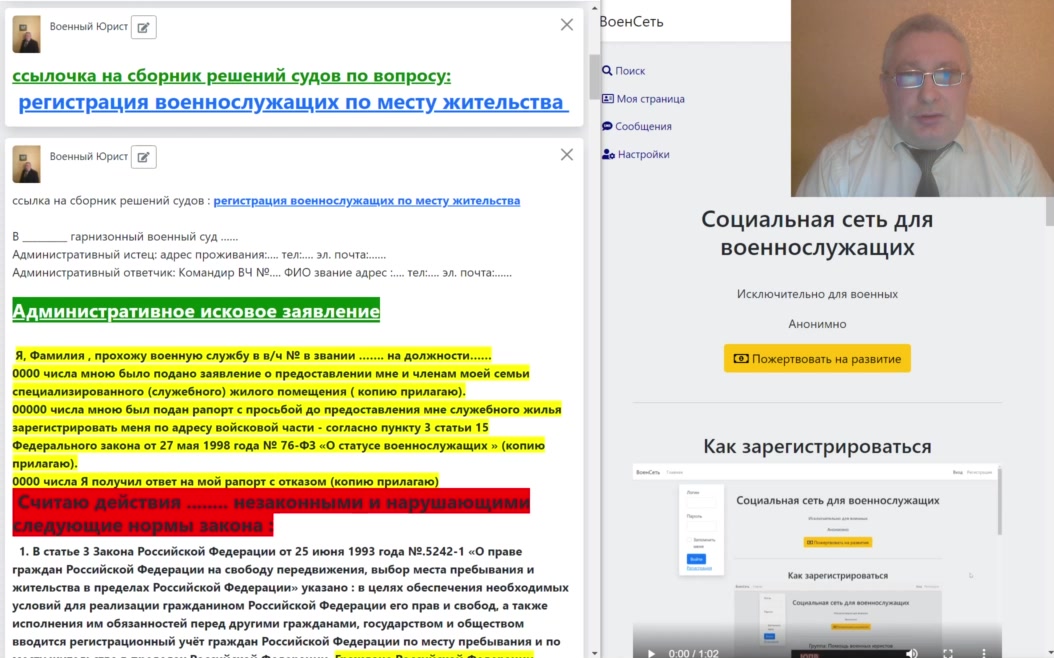Click the Административное исковое заявление heading
The height and width of the screenshot is (658, 1054).
pos(196,311)
